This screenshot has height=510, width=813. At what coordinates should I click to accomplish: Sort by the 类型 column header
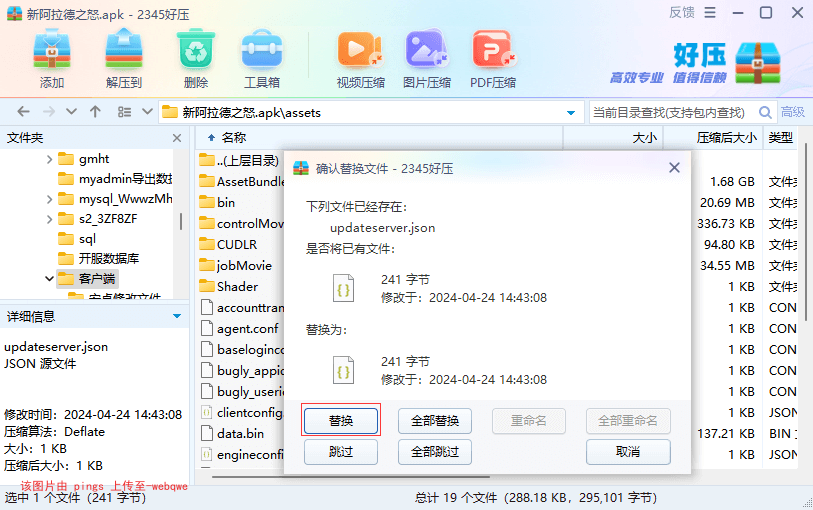pos(781,138)
